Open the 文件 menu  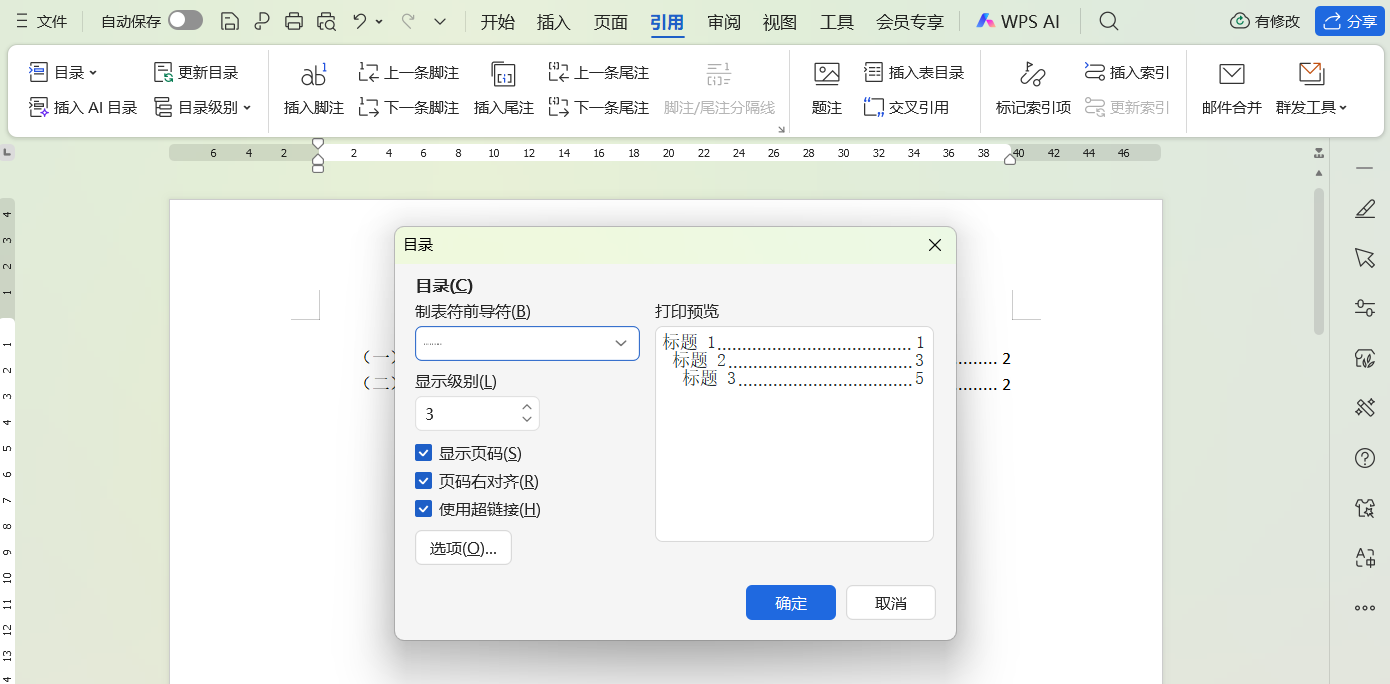coord(52,20)
